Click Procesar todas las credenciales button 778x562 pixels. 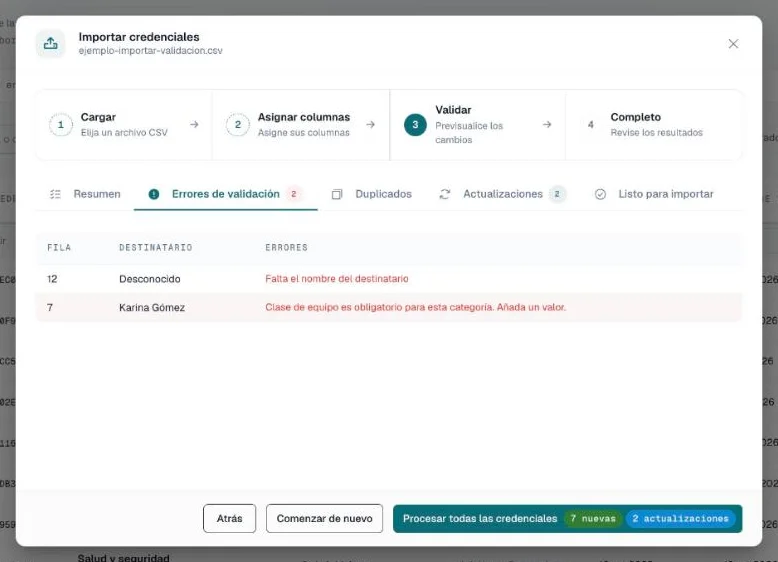[567, 518]
